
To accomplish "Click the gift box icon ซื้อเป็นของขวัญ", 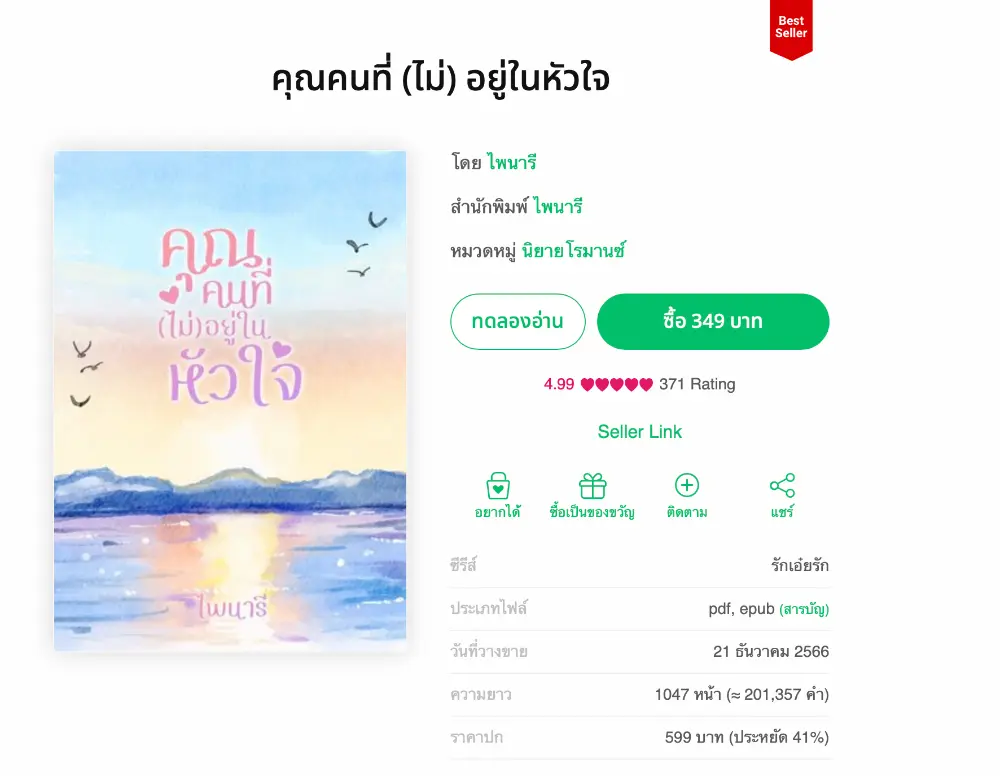I will coord(592,486).
